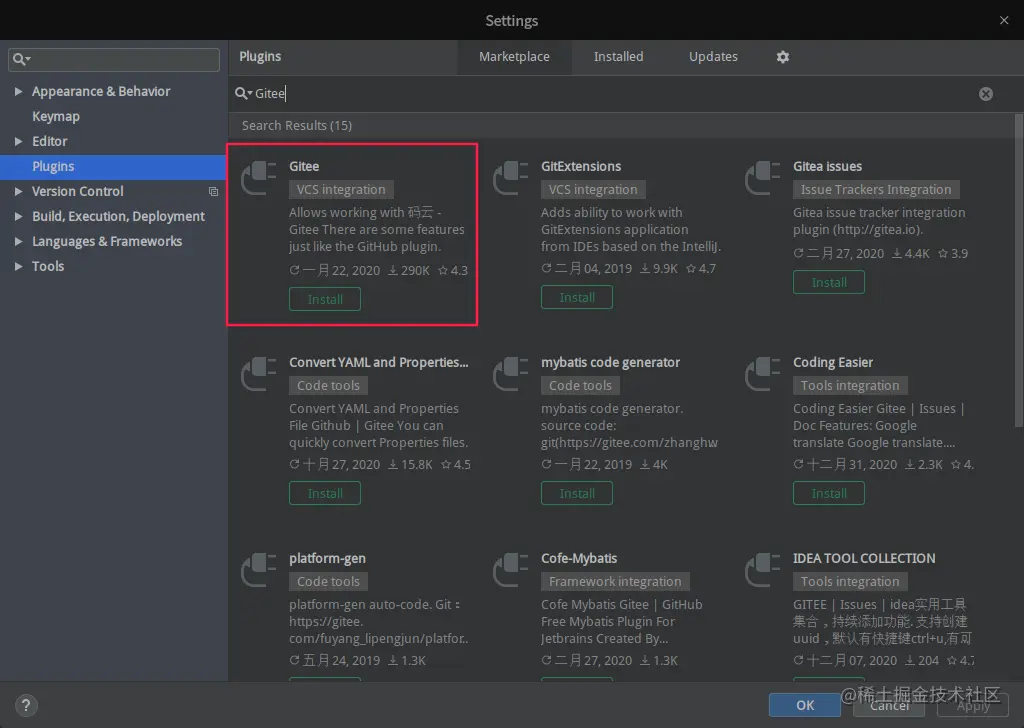Clear the Gitee plugin search text
Viewport: 1024px width, 728px height.
coord(985,94)
